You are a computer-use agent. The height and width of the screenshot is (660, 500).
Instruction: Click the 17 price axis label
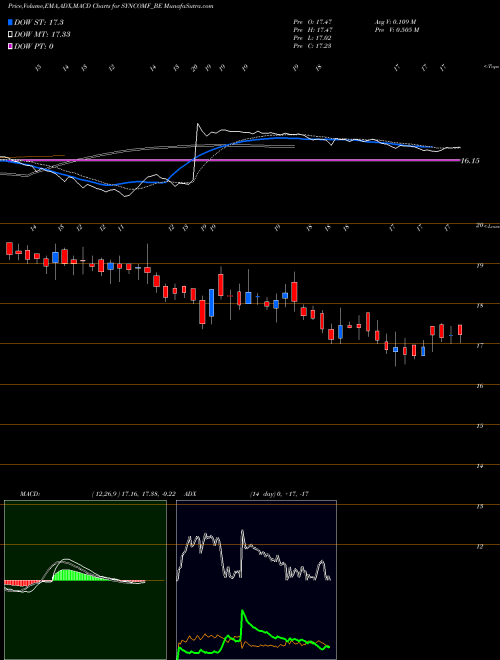click(x=479, y=346)
